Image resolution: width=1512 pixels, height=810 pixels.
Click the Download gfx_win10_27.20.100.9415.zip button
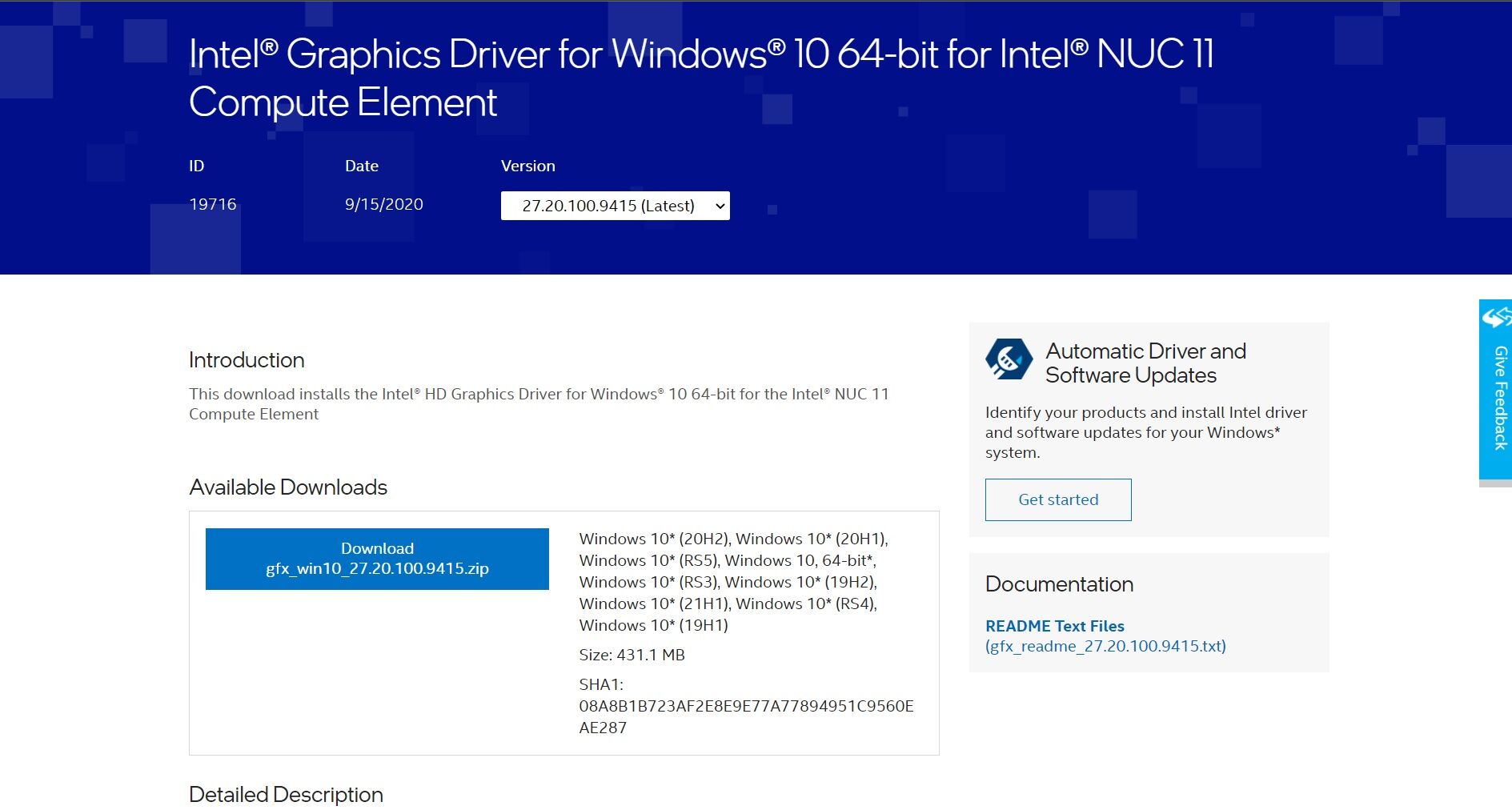coord(377,559)
